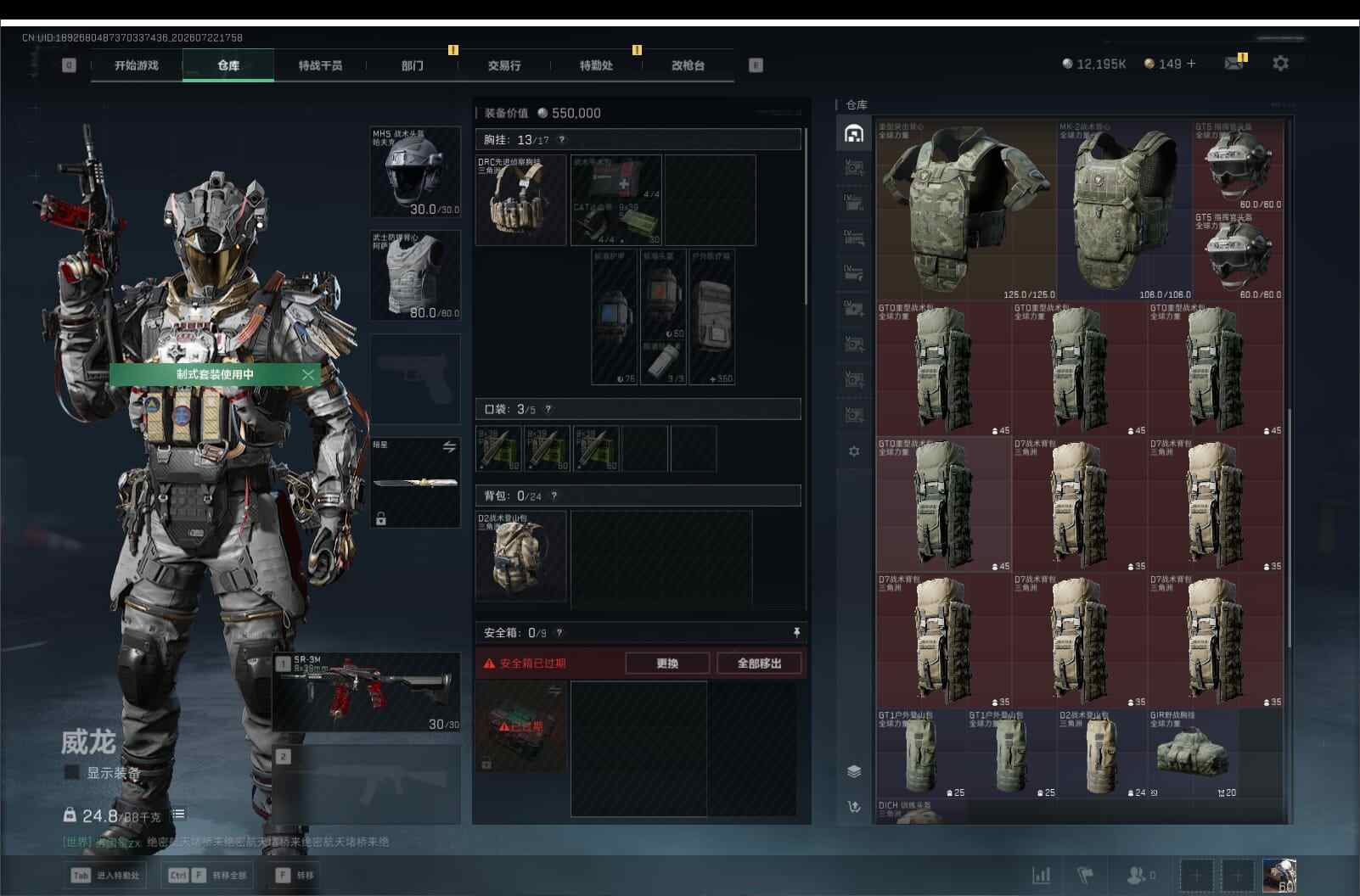Click the 全部移出 button
Viewport: 1360px width, 896px height.
pos(759,664)
